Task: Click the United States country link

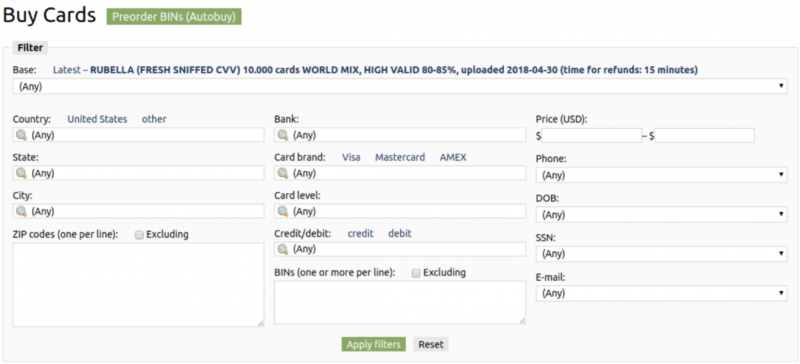Action: click(97, 119)
